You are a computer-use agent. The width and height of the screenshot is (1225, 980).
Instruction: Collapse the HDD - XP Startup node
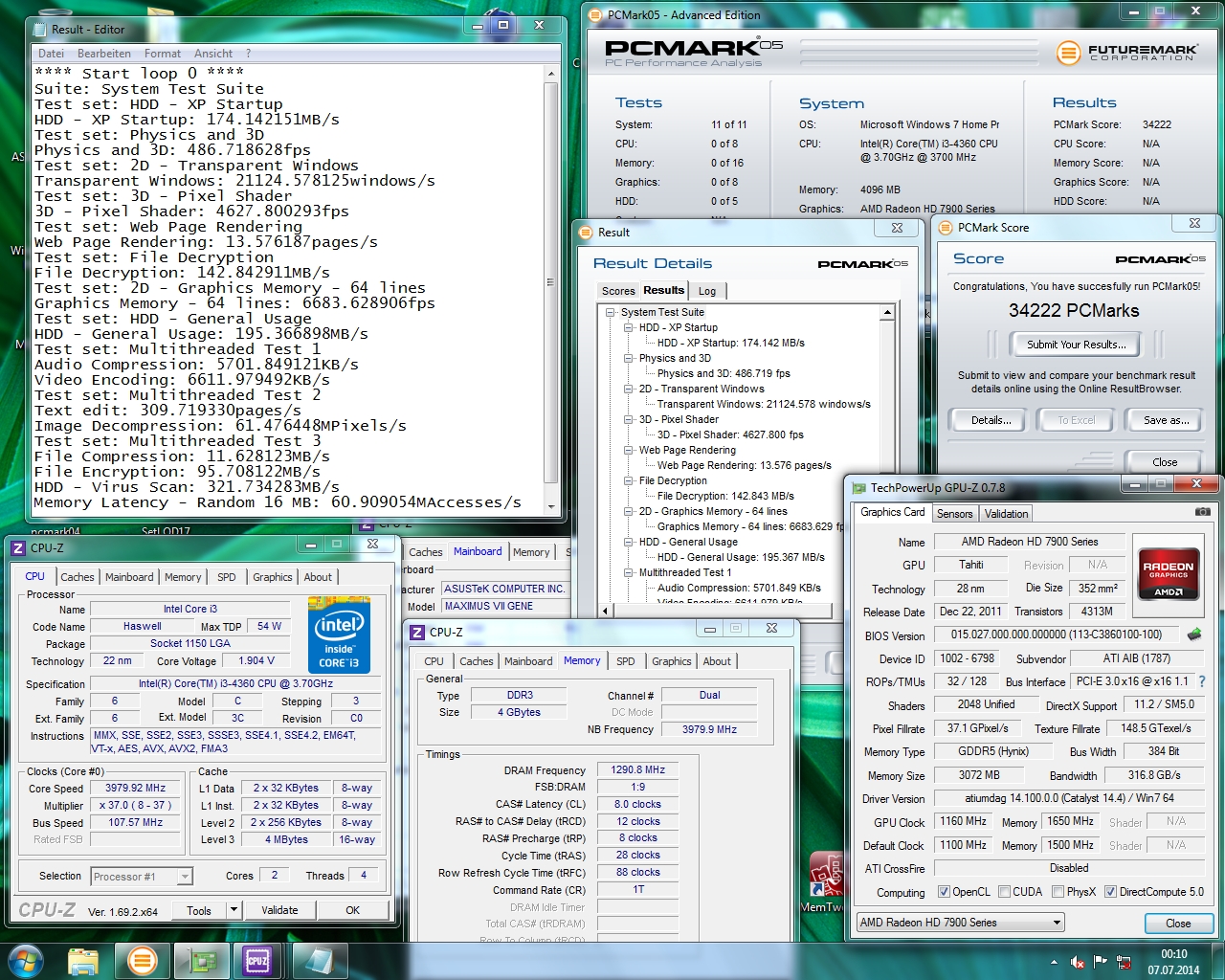[629, 327]
